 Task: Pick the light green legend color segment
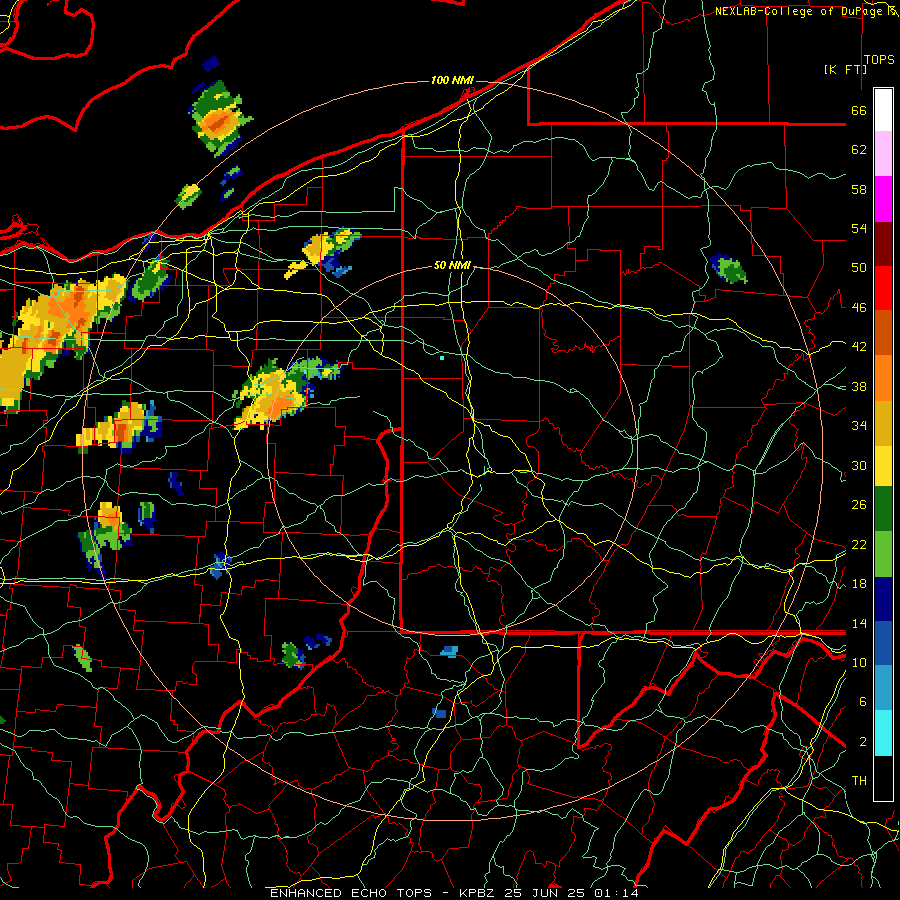click(883, 554)
